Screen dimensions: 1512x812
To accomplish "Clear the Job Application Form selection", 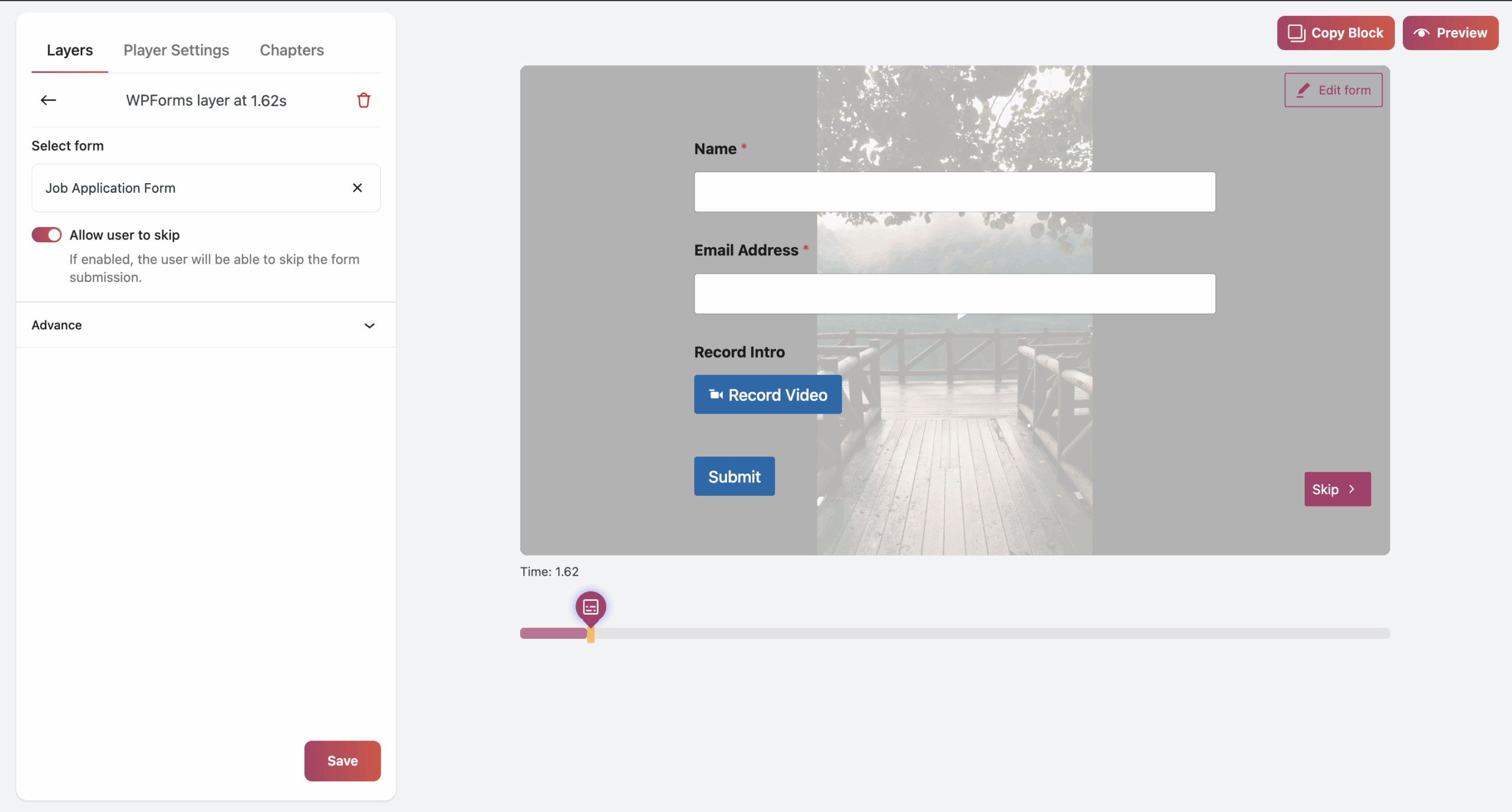I will (x=357, y=188).
